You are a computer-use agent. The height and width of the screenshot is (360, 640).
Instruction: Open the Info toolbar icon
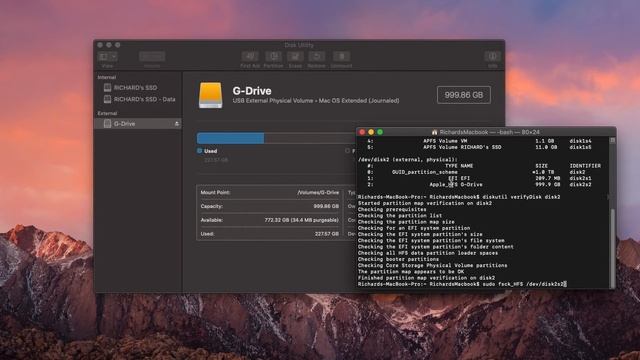[x=493, y=56]
